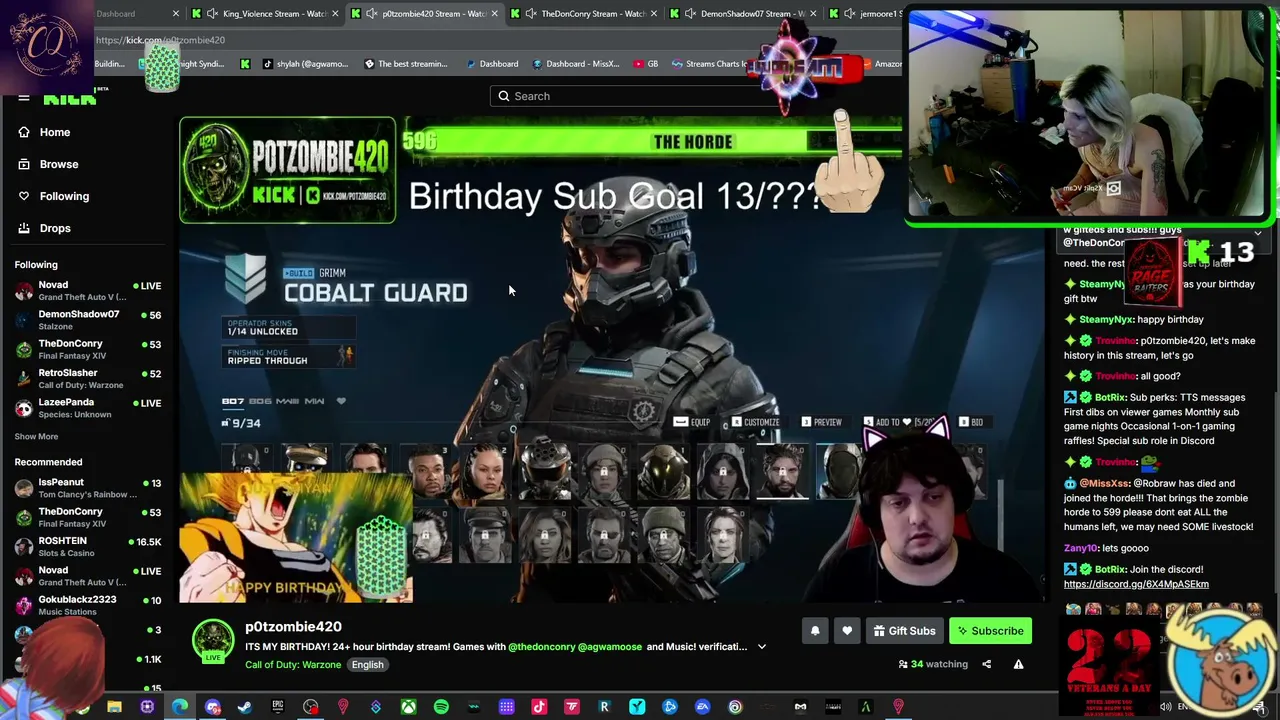Open the @agwamoose mention link
This screenshot has height=720, width=1280.
pos(610,647)
